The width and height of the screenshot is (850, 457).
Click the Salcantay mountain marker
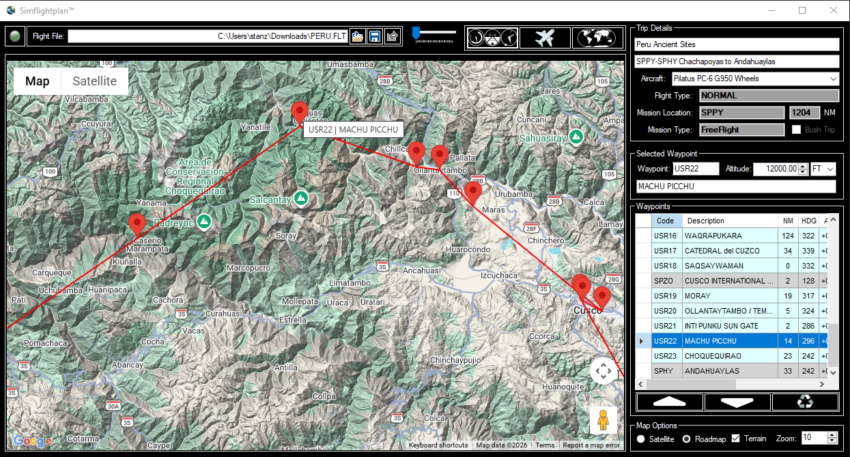coord(301,198)
